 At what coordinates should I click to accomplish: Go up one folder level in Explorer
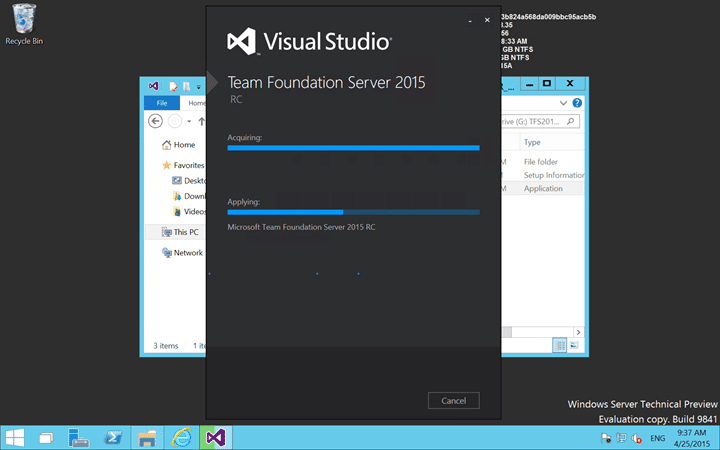(201, 121)
